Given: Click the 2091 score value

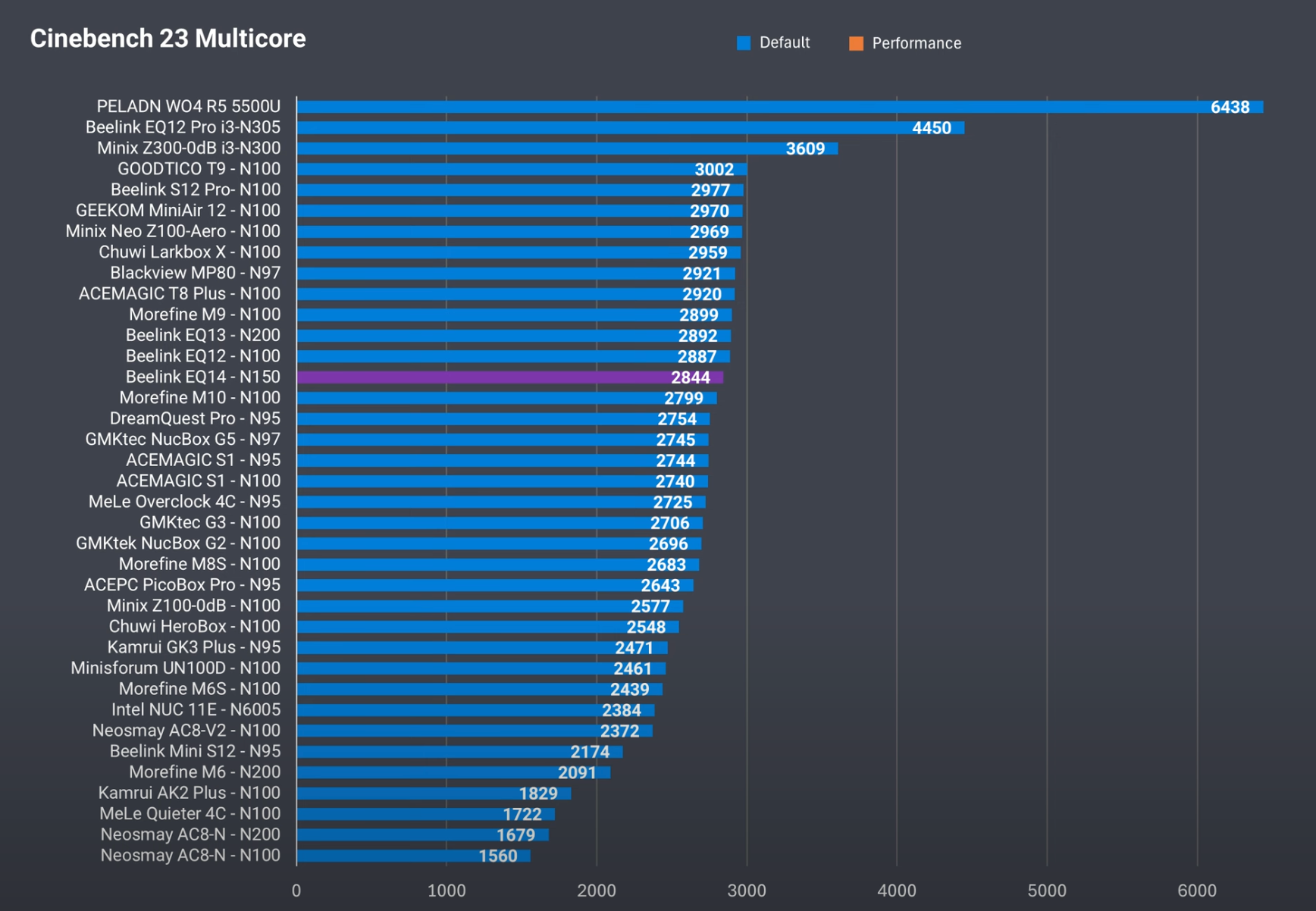Looking at the screenshot, I should pyautogui.click(x=577, y=773).
